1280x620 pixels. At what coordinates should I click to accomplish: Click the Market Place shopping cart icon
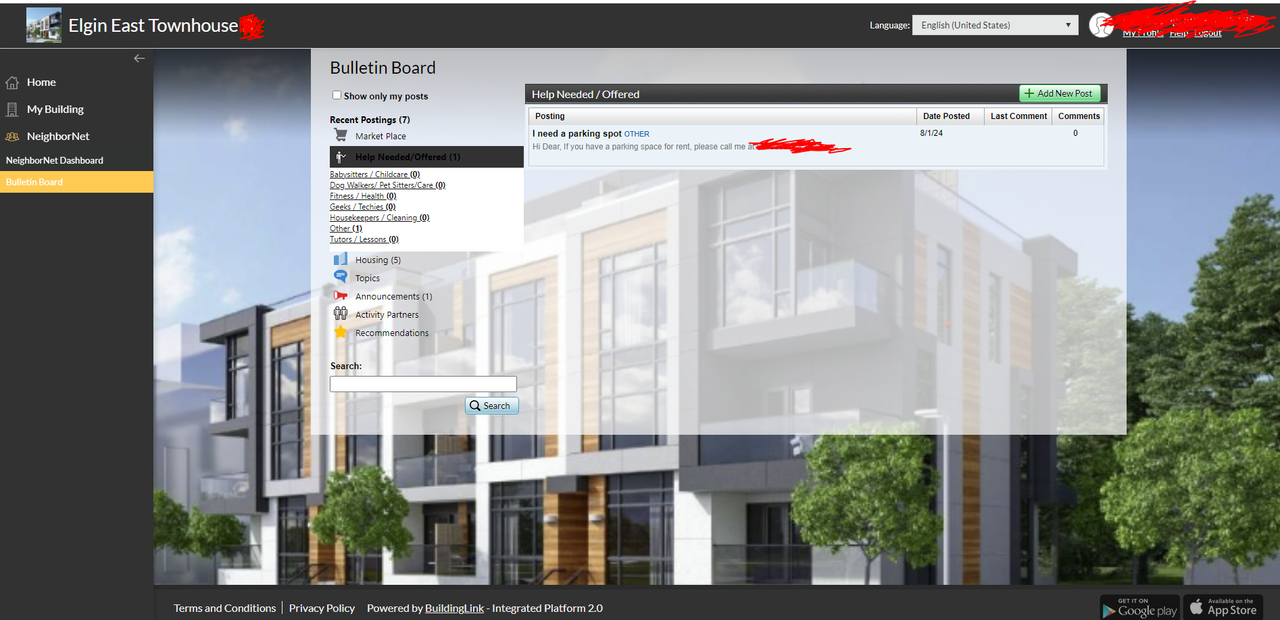[340, 136]
